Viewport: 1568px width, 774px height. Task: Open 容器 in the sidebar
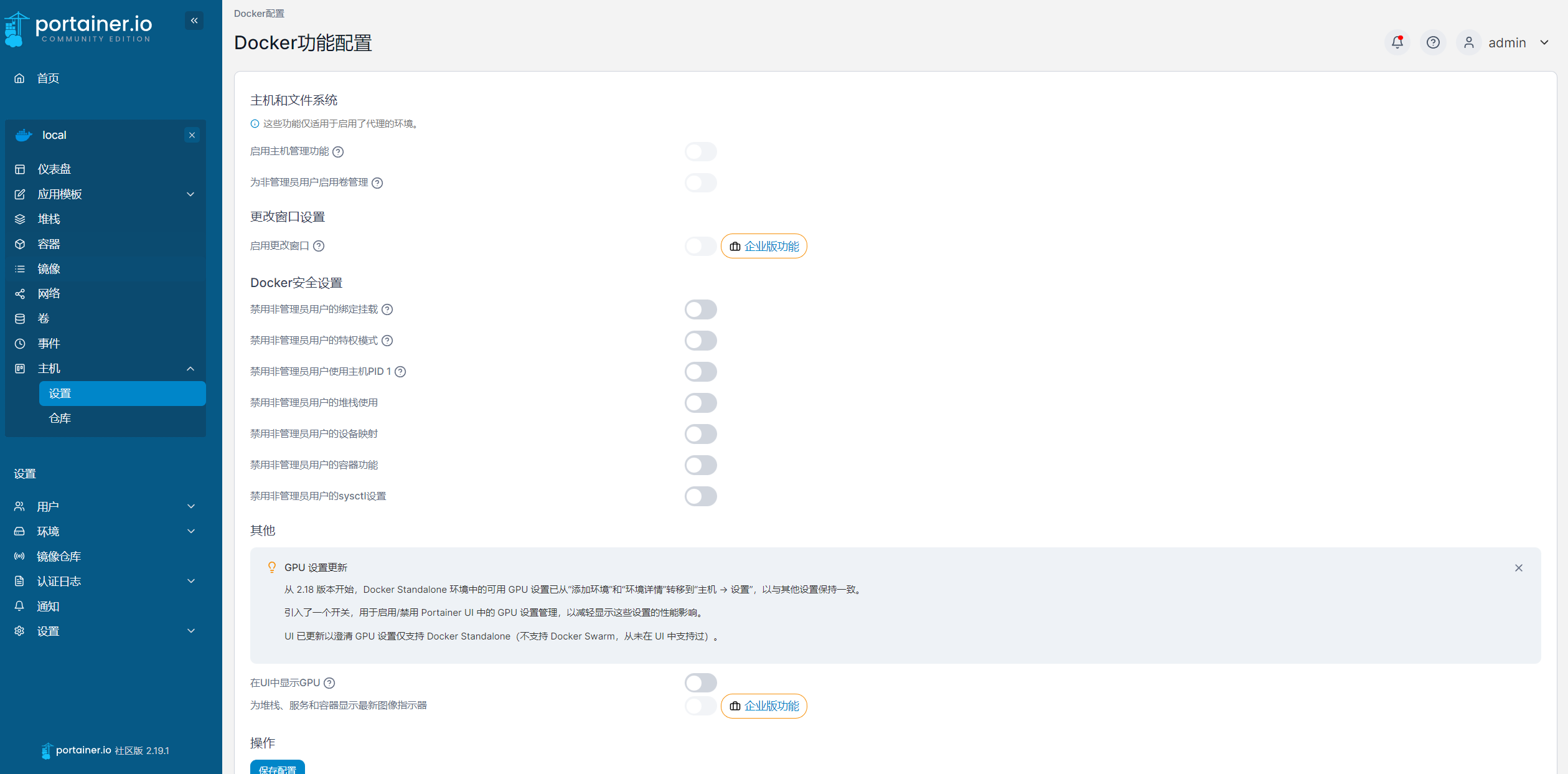tap(49, 244)
